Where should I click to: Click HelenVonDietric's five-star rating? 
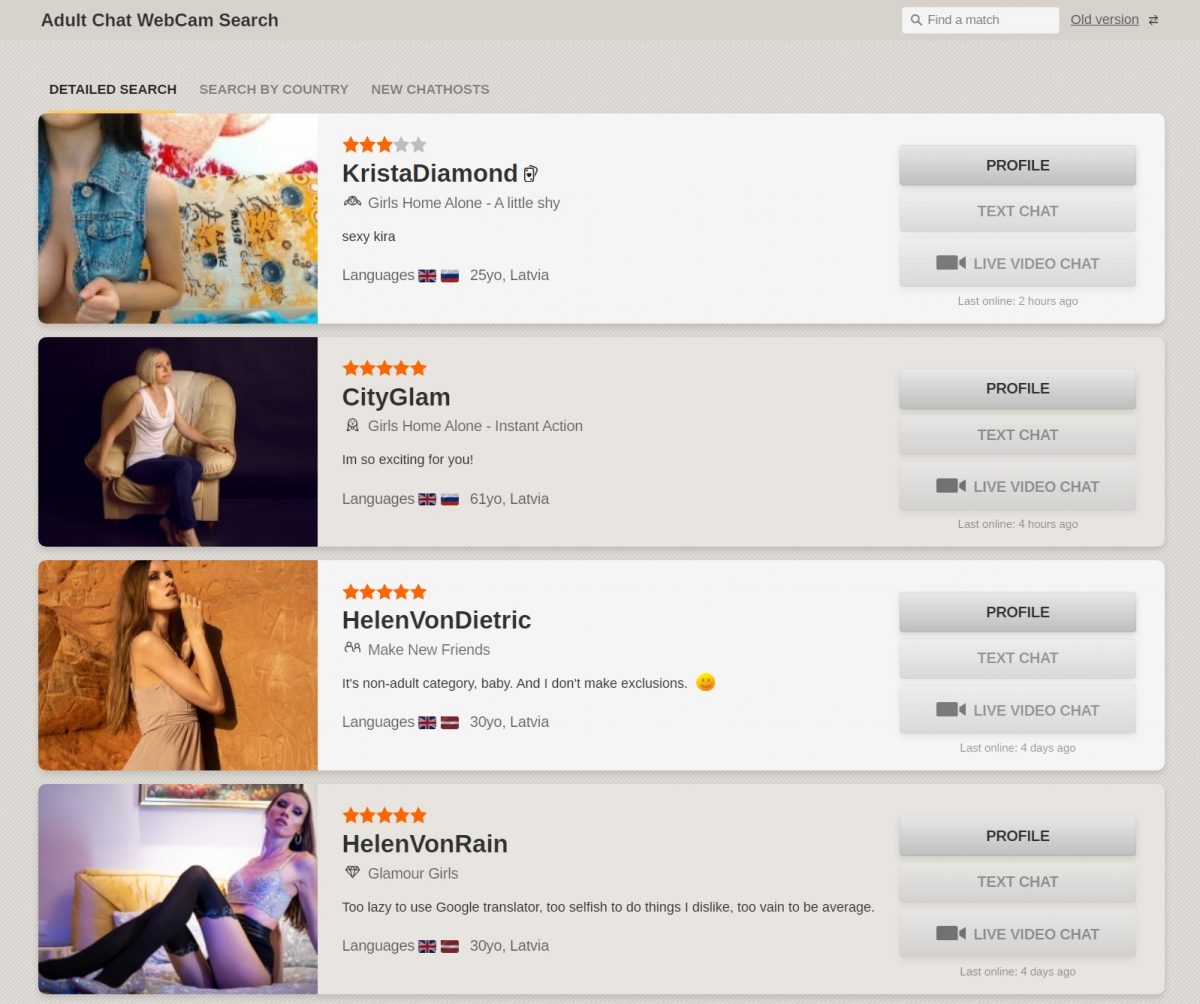click(384, 591)
